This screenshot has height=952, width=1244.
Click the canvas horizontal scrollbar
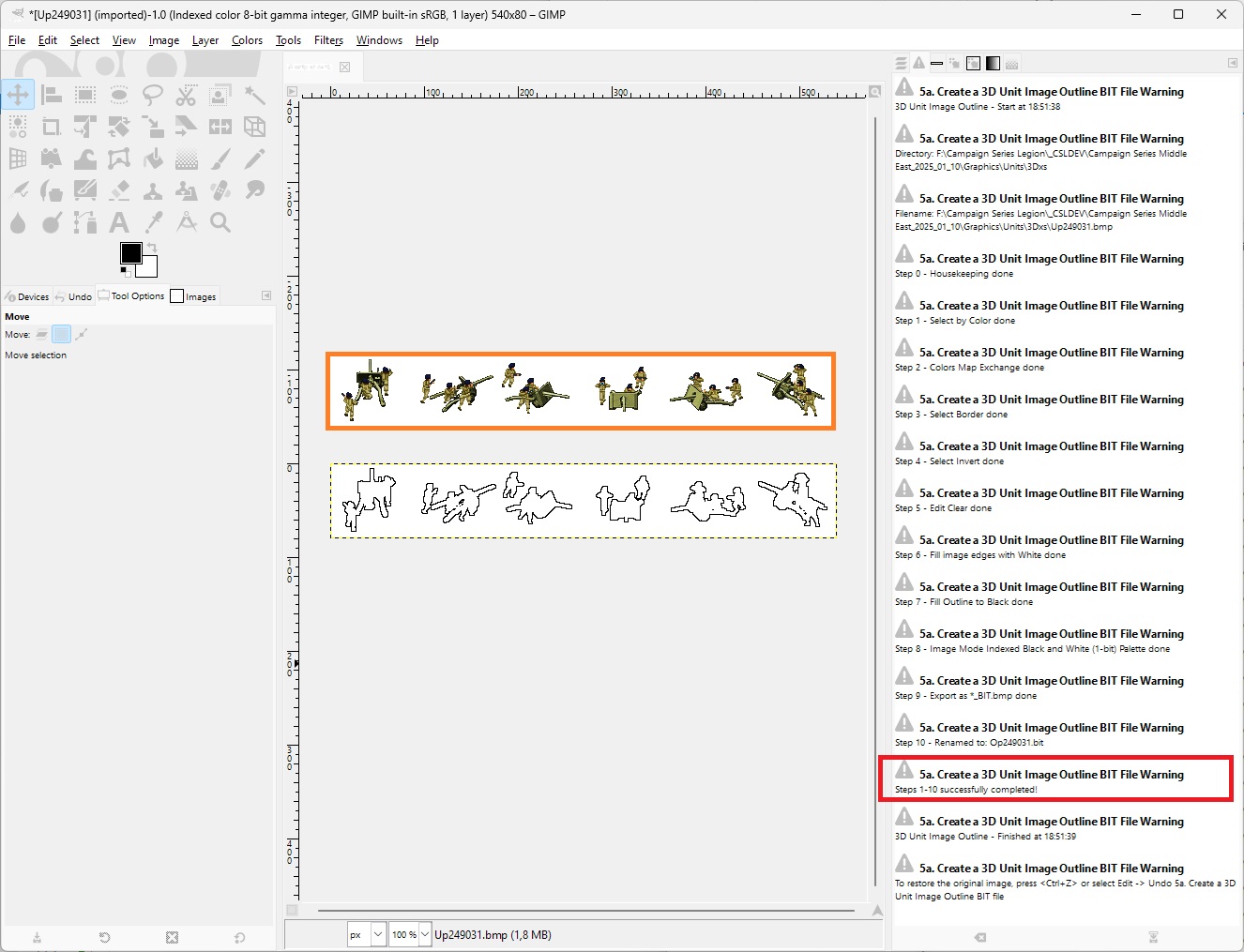585,910
